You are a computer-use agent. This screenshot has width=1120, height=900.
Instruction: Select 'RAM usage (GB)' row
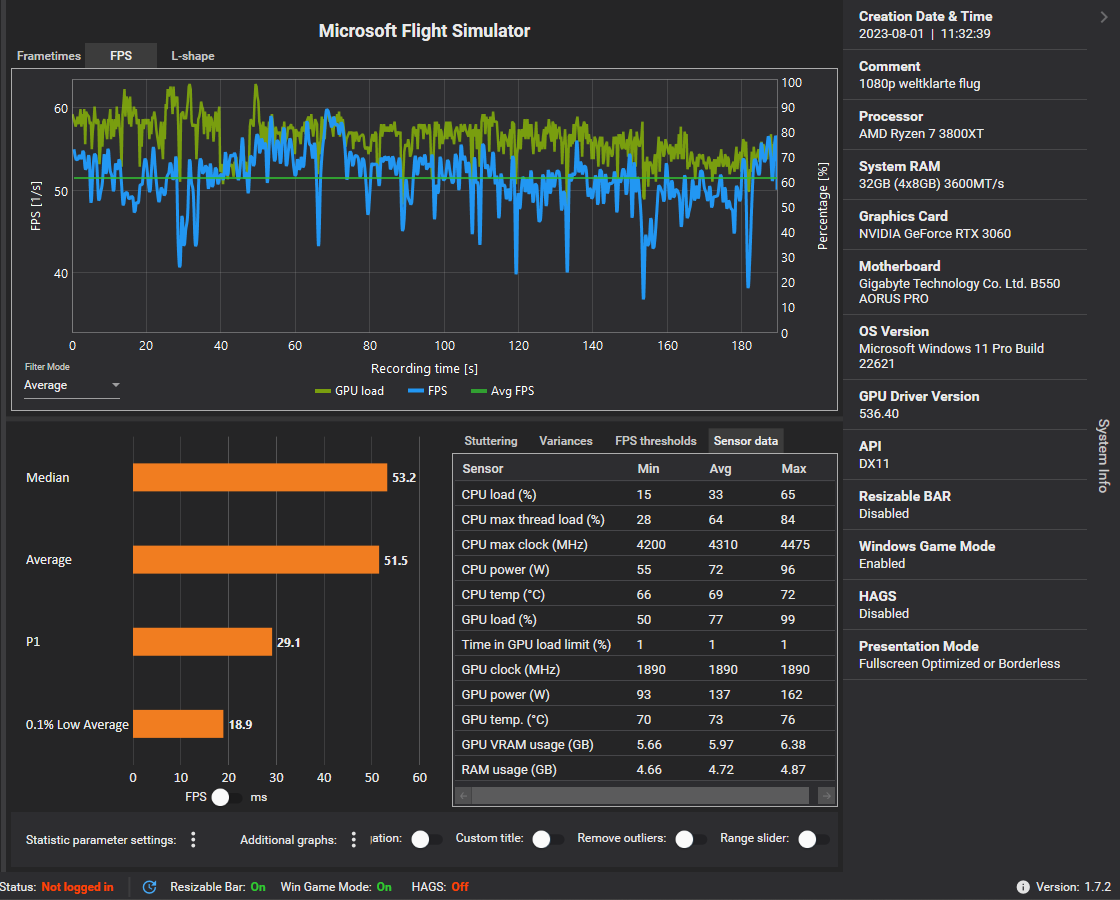(644, 769)
